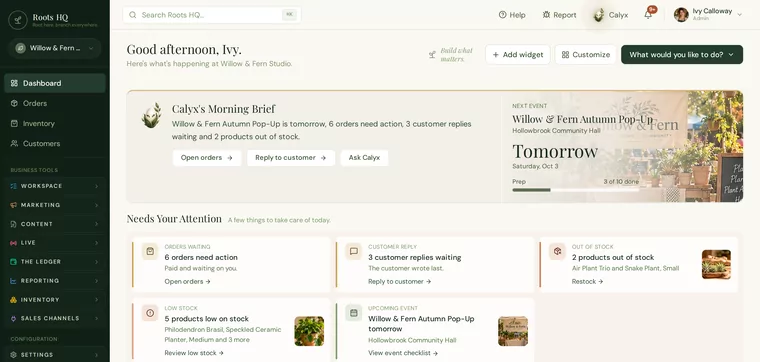The width and height of the screenshot is (760, 362).
Task: Click the Report bug icon
Action: tap(546, 15)
